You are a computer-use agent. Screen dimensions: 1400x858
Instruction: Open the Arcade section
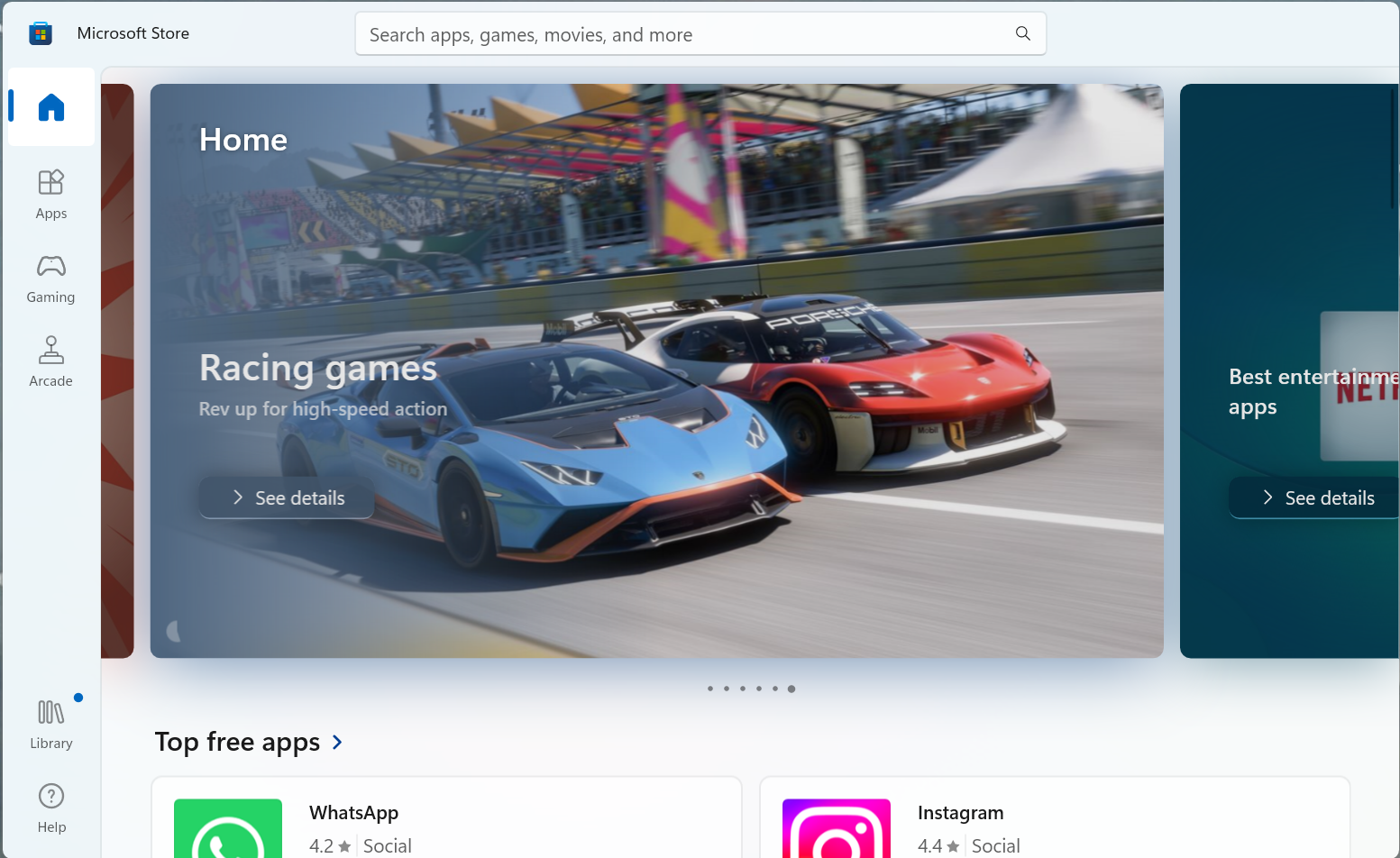[x=51, y=361]
